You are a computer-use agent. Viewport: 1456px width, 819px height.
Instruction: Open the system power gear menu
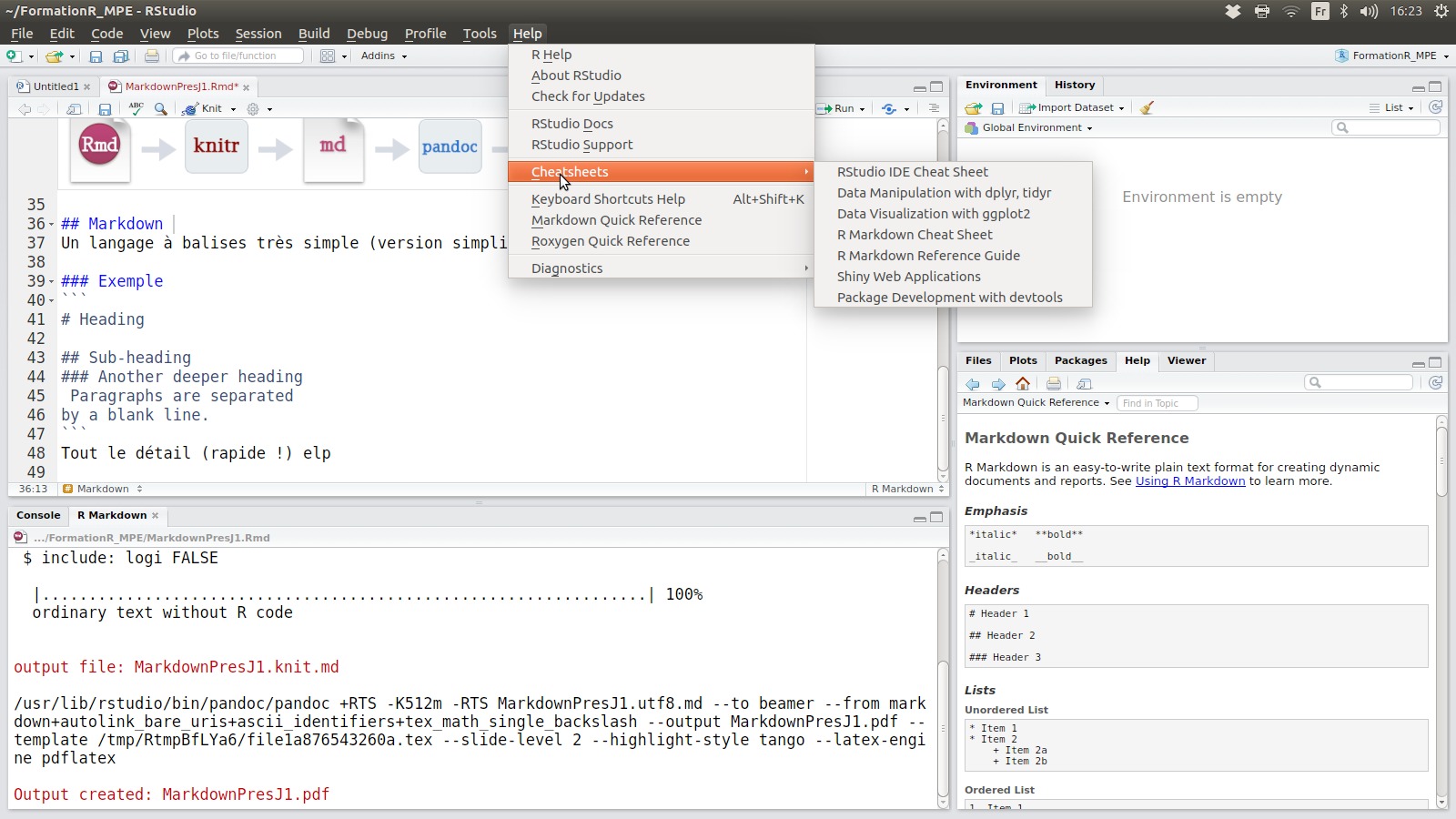[1441, 11]
